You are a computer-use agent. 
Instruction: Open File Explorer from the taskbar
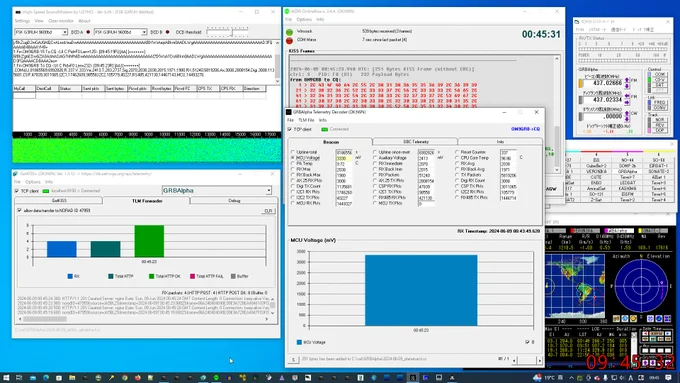point(72,378)
